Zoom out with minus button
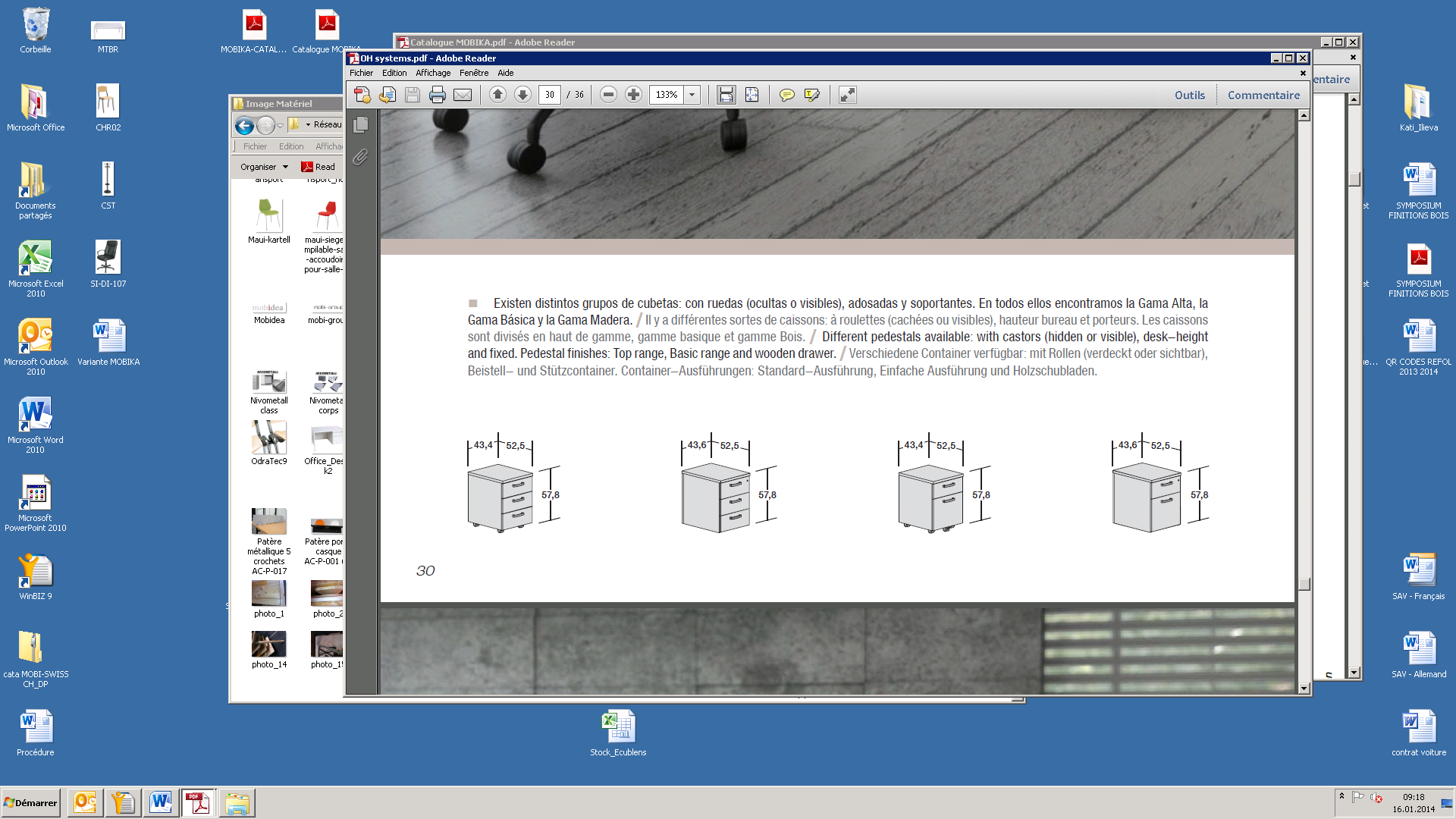This screenshot has width=1456, height=819. click(x=608, y=95)
